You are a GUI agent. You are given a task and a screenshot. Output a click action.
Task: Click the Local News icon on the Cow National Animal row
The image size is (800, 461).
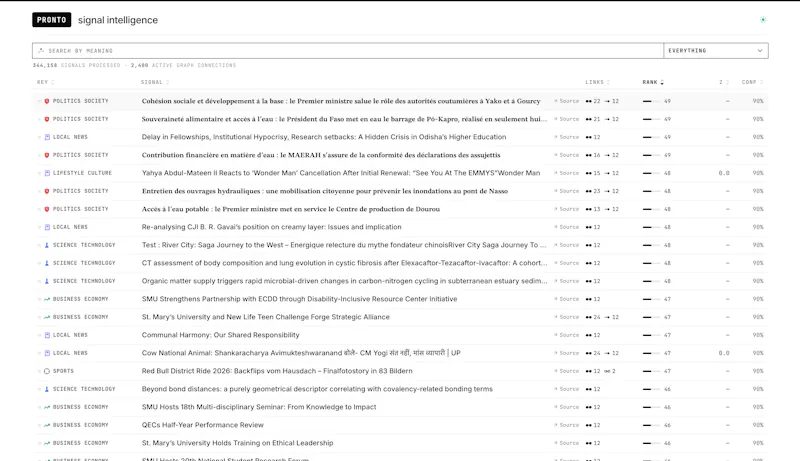pyautogui.click(x=47, y=353)
